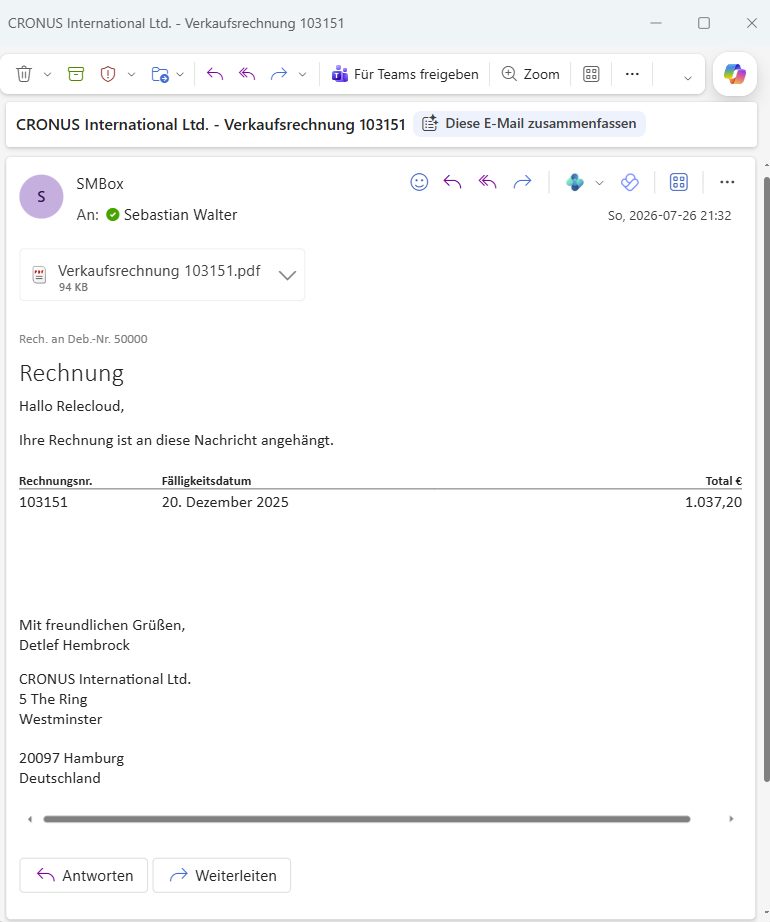Minimize the email window
Image resolution: width=770 pixels, height=922 pixels.
[656, 23]
